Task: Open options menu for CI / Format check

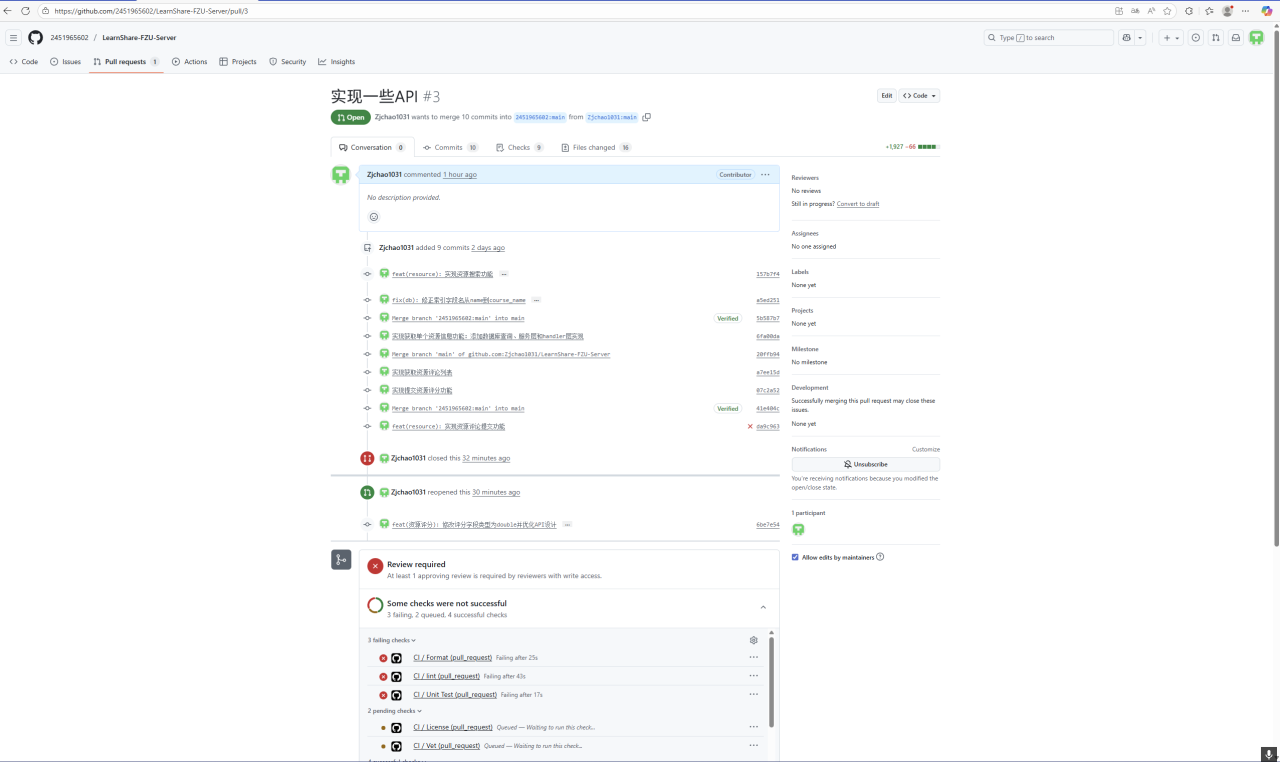Action: (753, 658)
